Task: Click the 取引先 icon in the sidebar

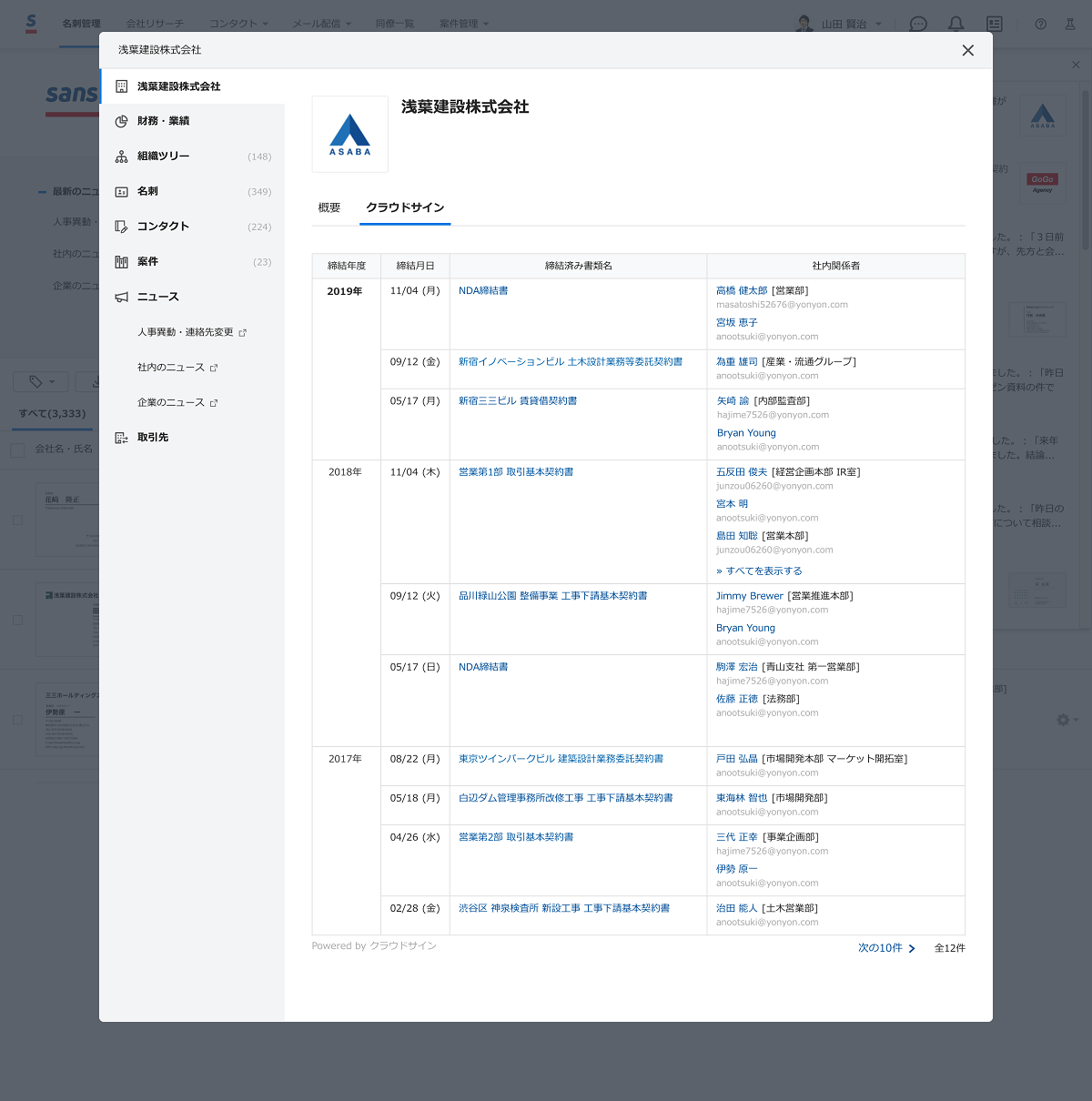Action: pos(121,438)
